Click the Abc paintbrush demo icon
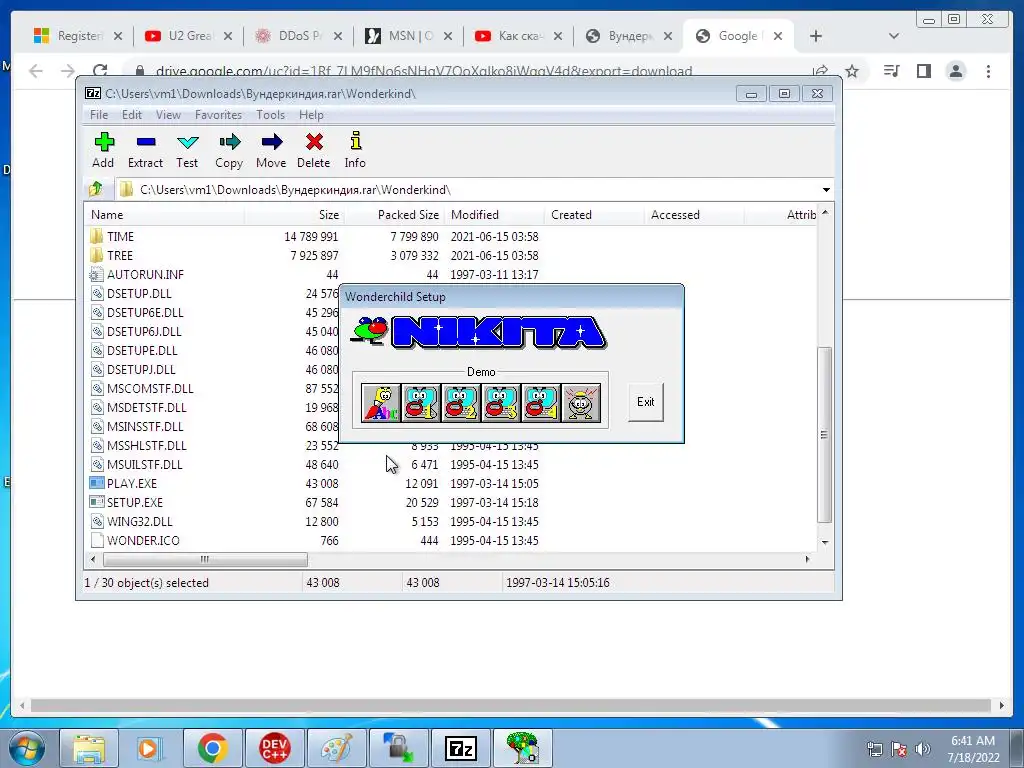This screenshot has width=1024, height=768. click(381, 402)
